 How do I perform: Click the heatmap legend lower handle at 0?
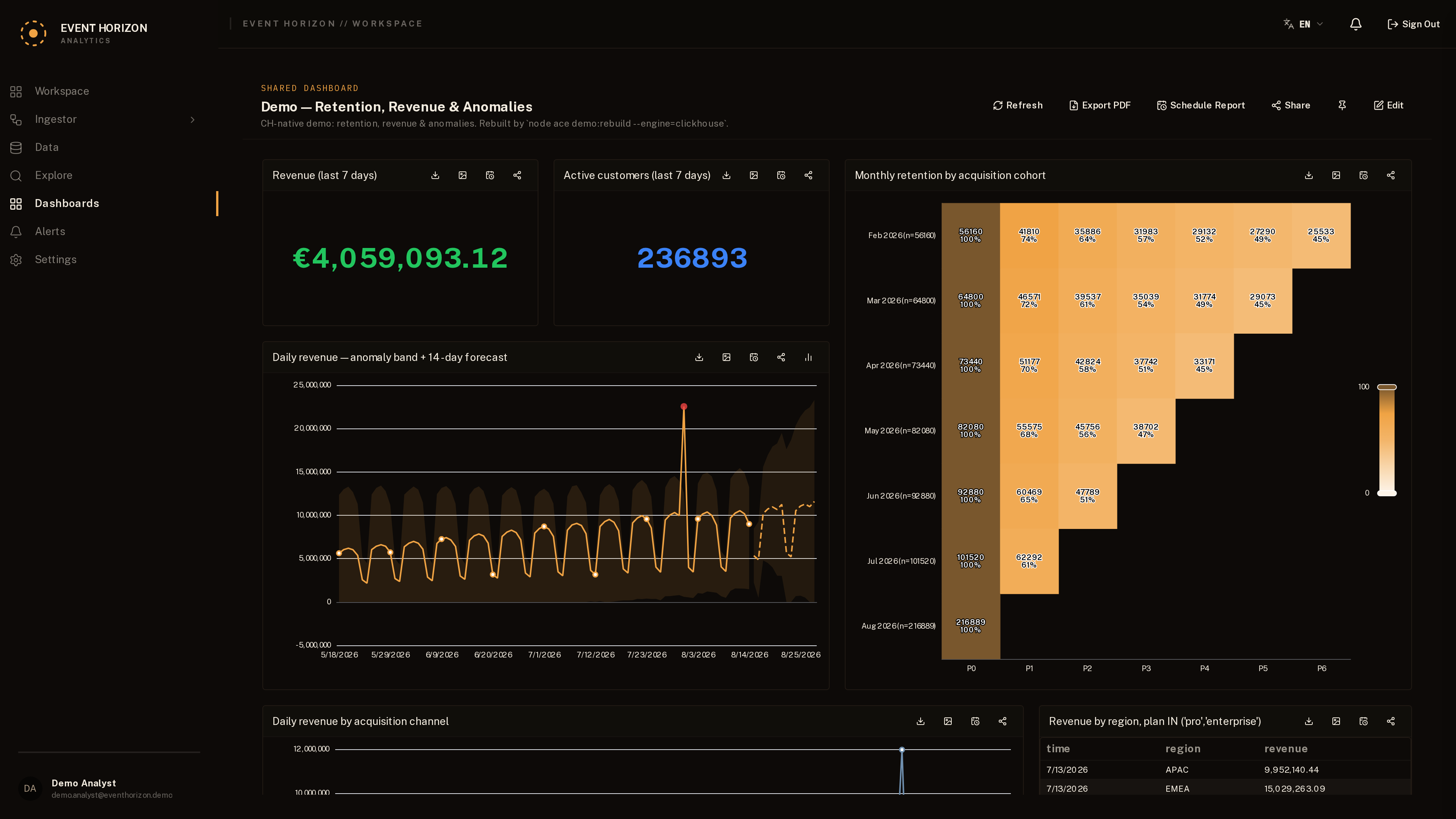(1387, 493)
